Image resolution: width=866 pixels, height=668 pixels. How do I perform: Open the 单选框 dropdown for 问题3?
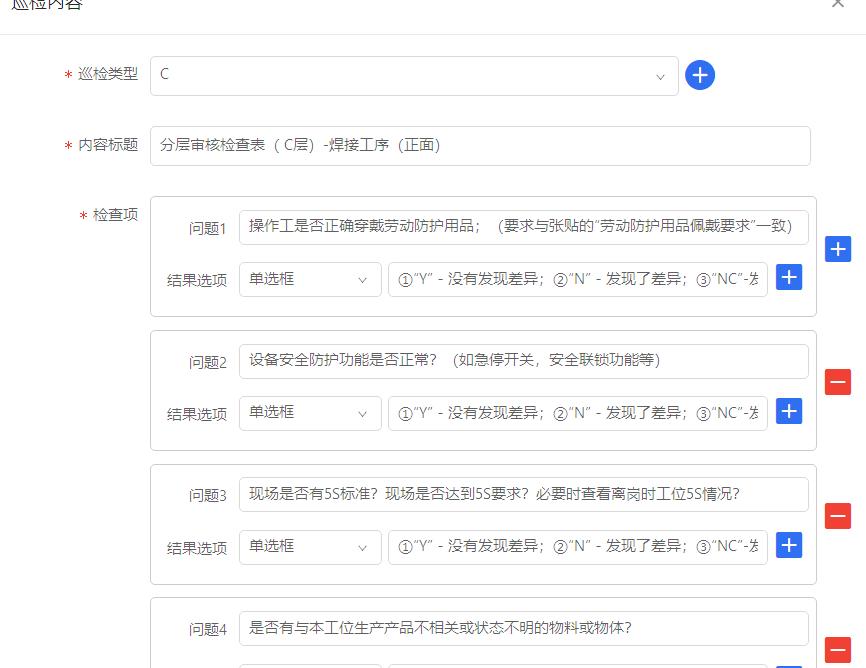pyautogui.click(x=310, y=545)
